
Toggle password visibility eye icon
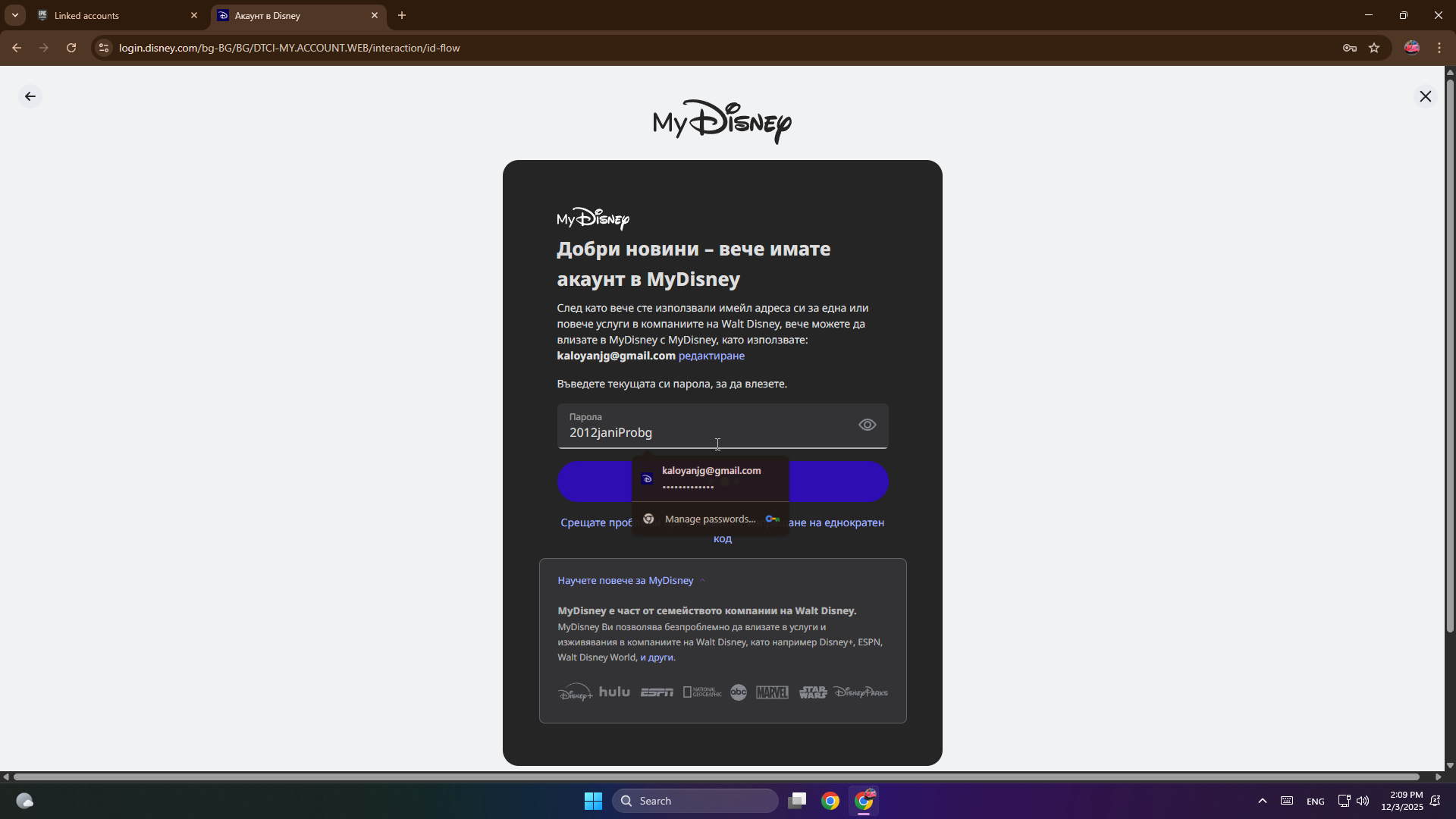click(x=867, y=425)
